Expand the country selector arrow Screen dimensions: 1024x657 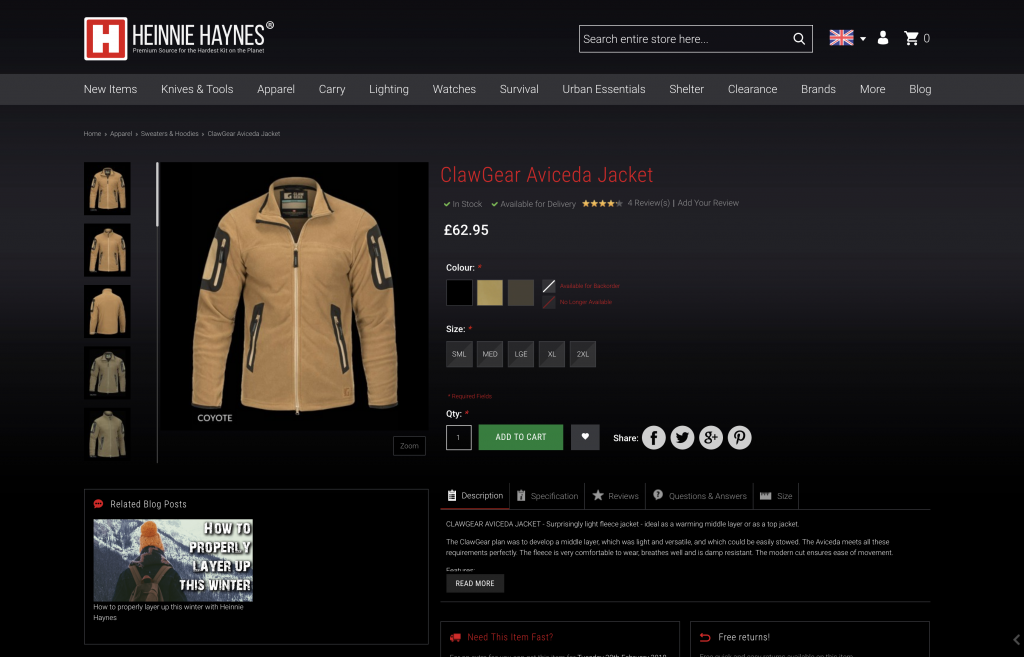(863, 39)
